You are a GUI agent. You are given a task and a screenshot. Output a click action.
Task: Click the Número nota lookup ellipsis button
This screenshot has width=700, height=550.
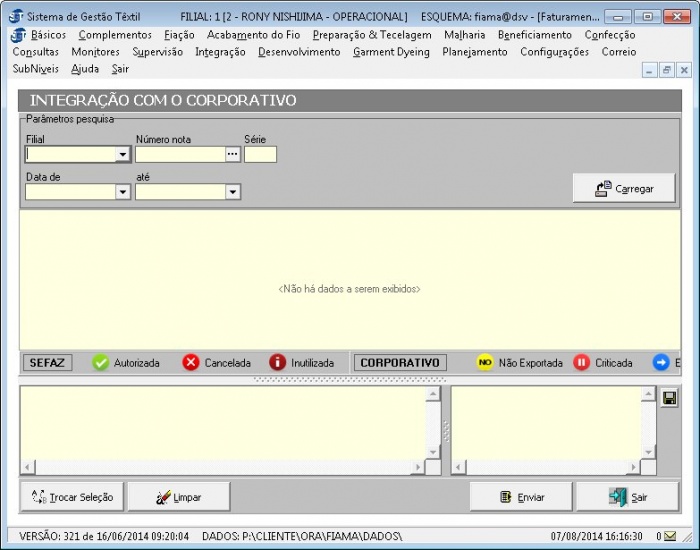point(233,155)
